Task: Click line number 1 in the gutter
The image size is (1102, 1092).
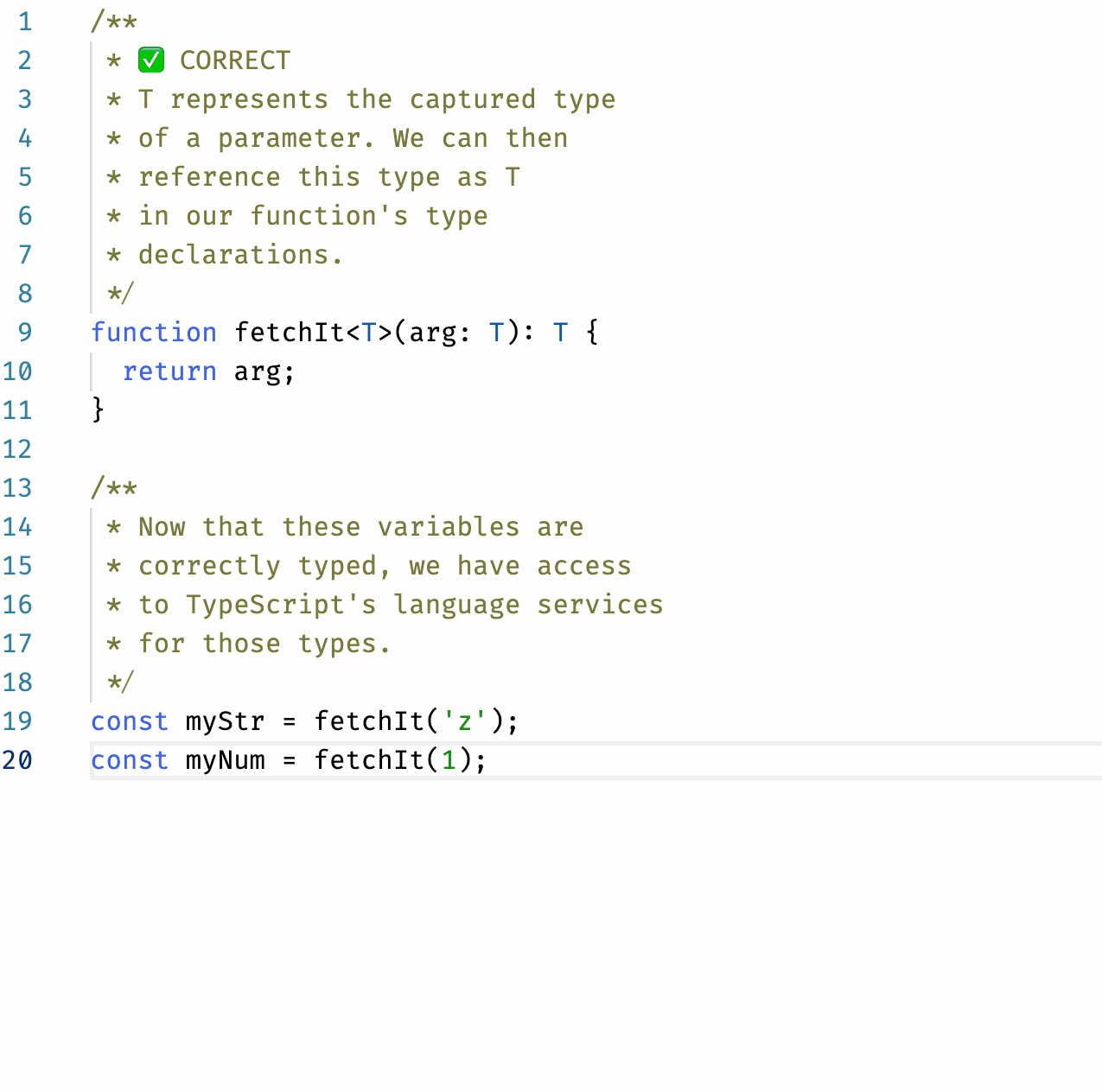Action: 25,21
